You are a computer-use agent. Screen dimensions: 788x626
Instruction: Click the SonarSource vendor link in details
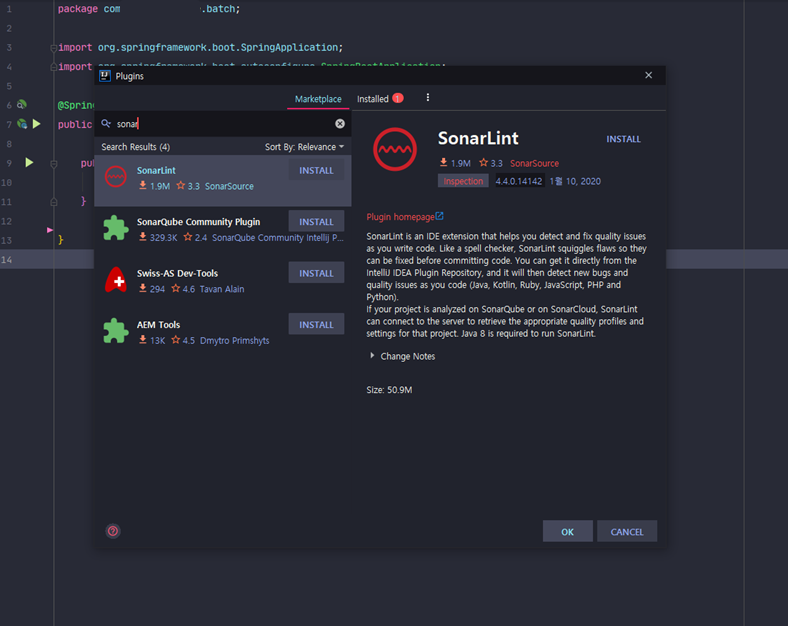pyautogui.click(x=534, y=163)
